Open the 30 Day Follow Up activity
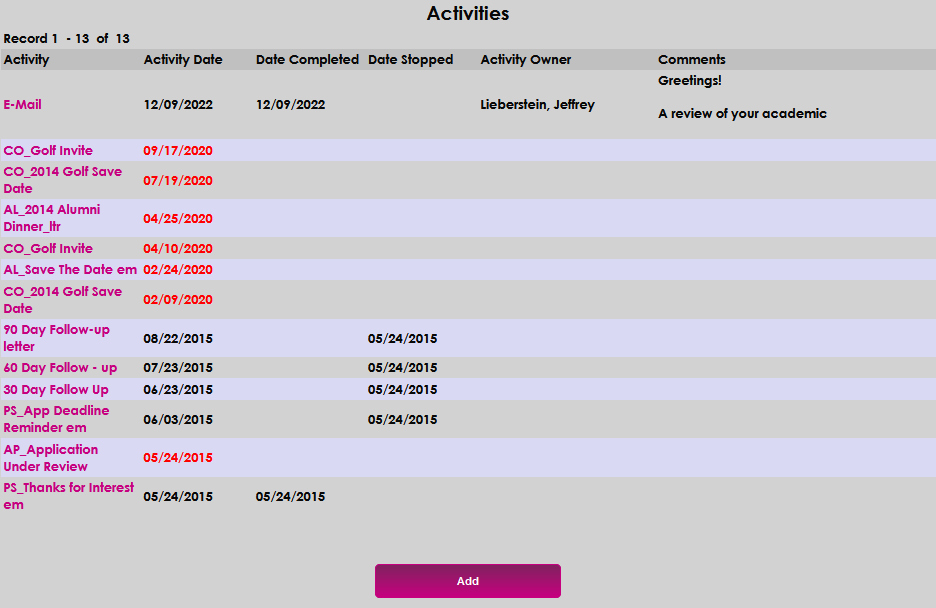 point(52,389)
